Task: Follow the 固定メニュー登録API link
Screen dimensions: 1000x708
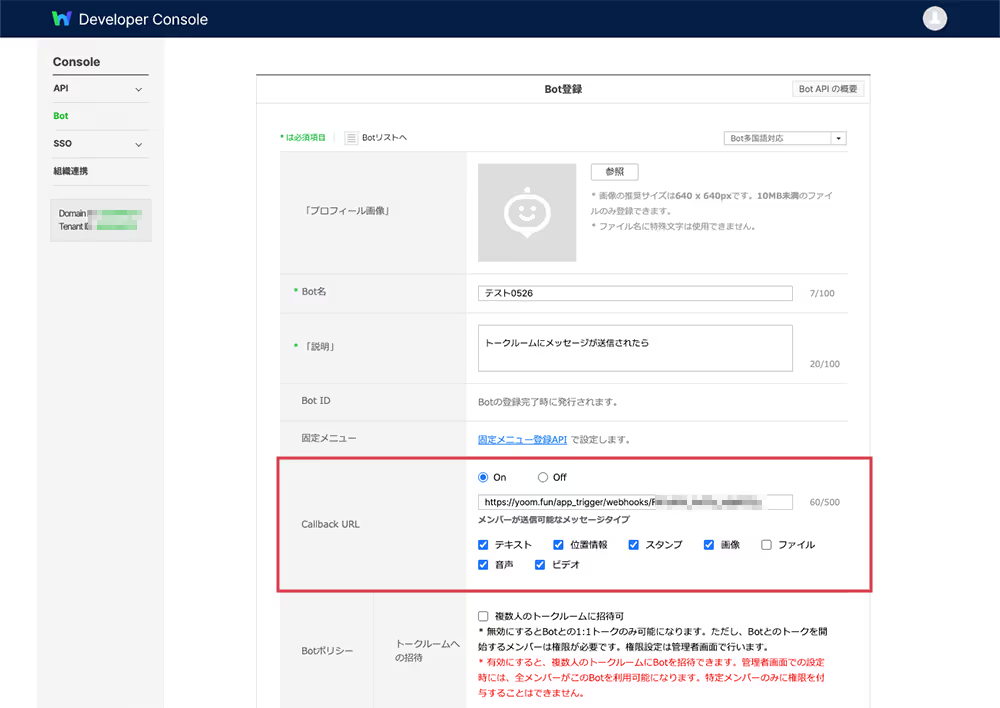Action: [522, 439]
